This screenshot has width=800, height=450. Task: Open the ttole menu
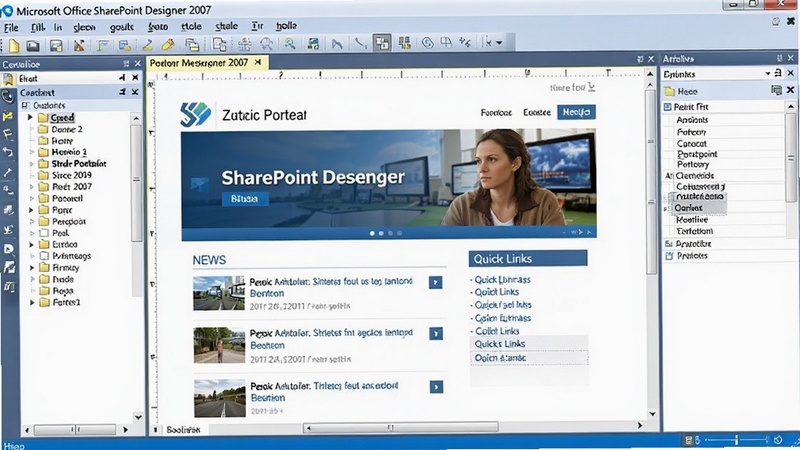(x=191, y=27)
